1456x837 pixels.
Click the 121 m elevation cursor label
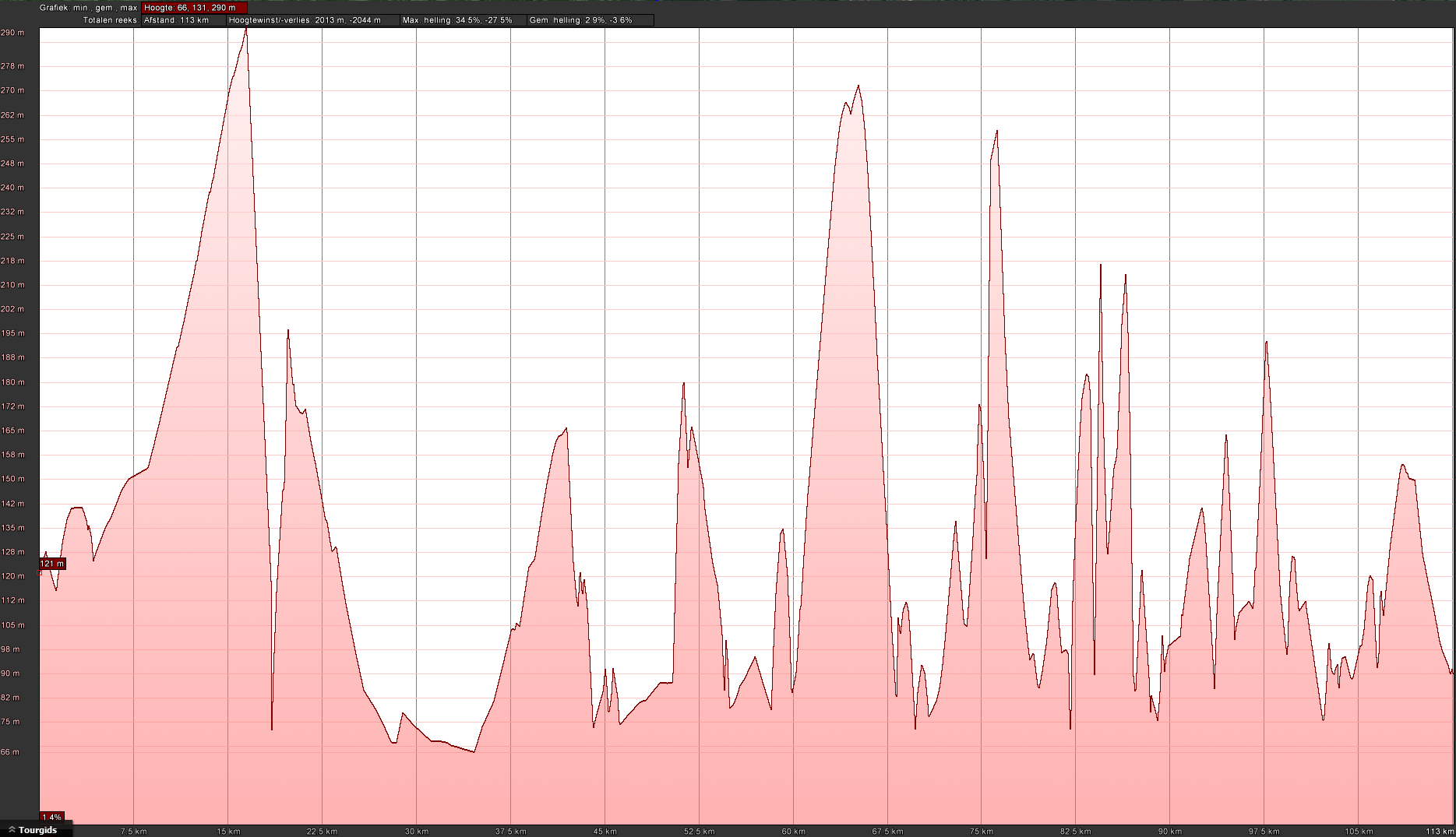tap(52, 564)
